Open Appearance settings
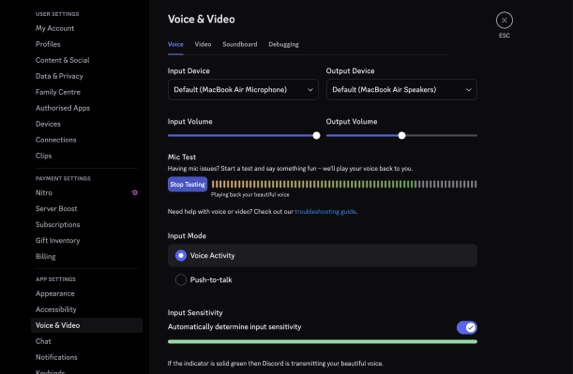This screenshot has width=573, height=374. (x=55, y=294)
